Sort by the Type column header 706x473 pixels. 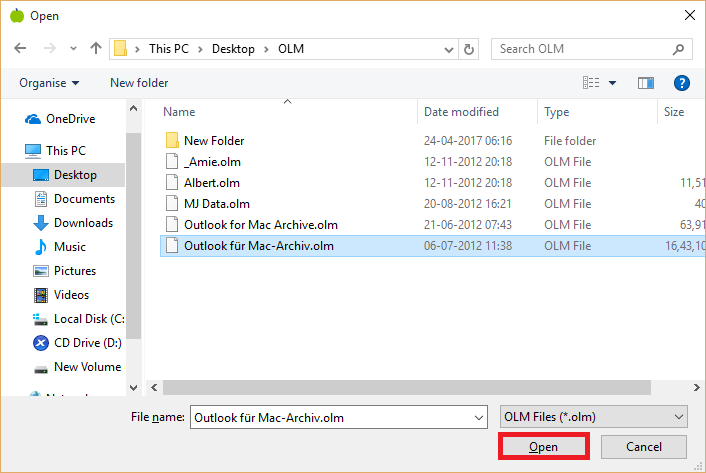[x=557, y=112]
